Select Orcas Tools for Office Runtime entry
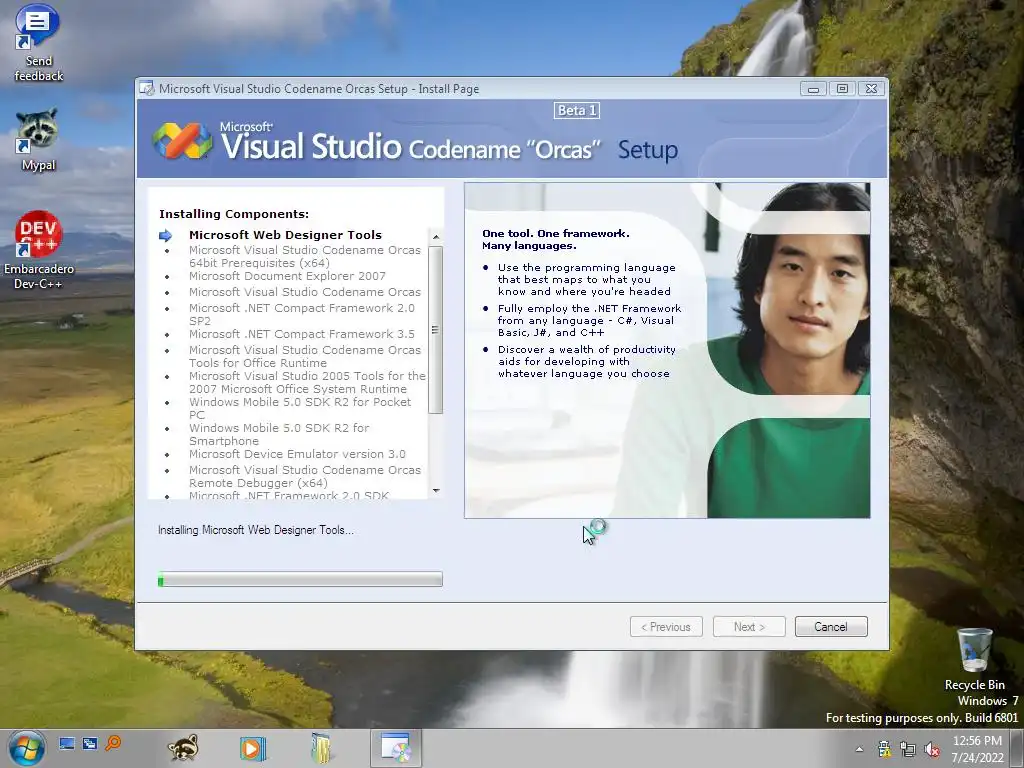1024x768 pixels. click(305, 356)
